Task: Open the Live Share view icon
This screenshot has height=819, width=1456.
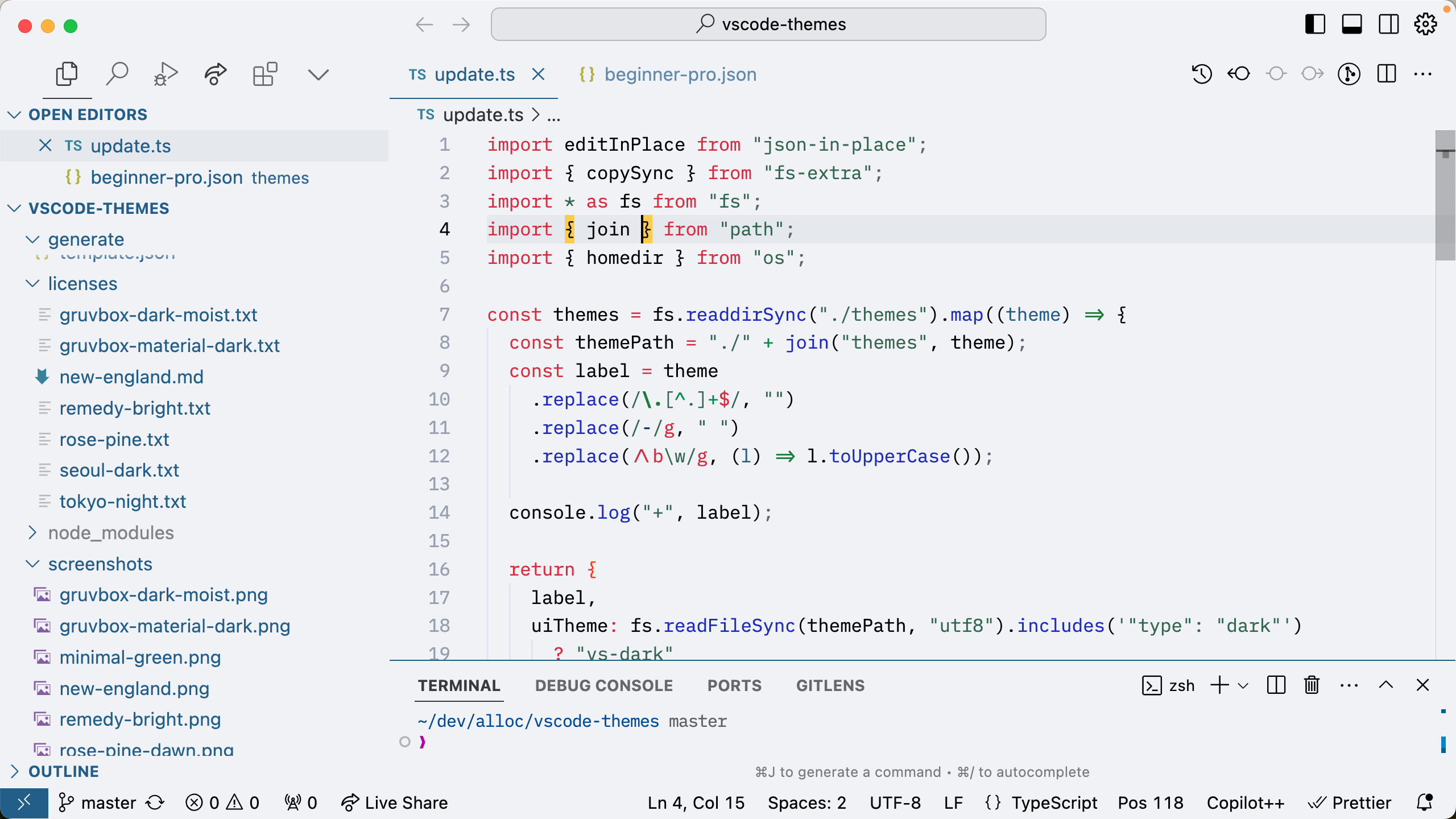Action: click(215, 74)
